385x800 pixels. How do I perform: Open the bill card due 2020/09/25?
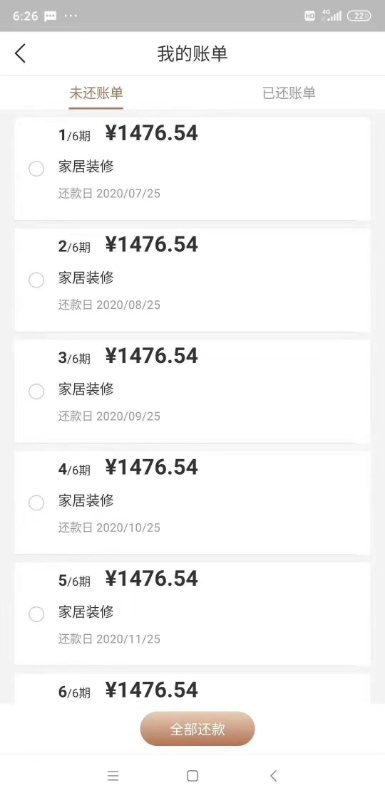(x=192, y=391)
